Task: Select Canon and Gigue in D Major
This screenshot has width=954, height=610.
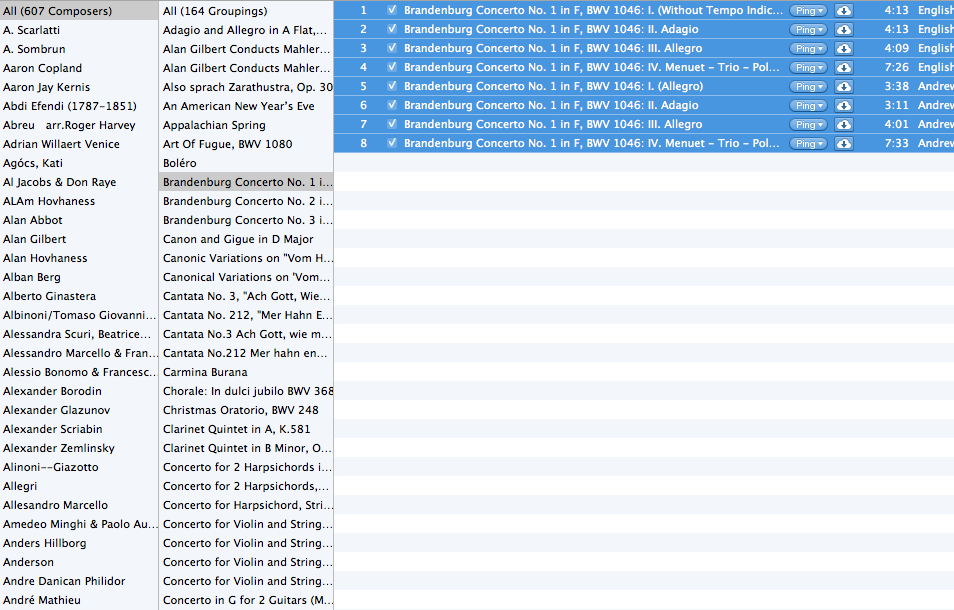Action: tap(246, 239)
